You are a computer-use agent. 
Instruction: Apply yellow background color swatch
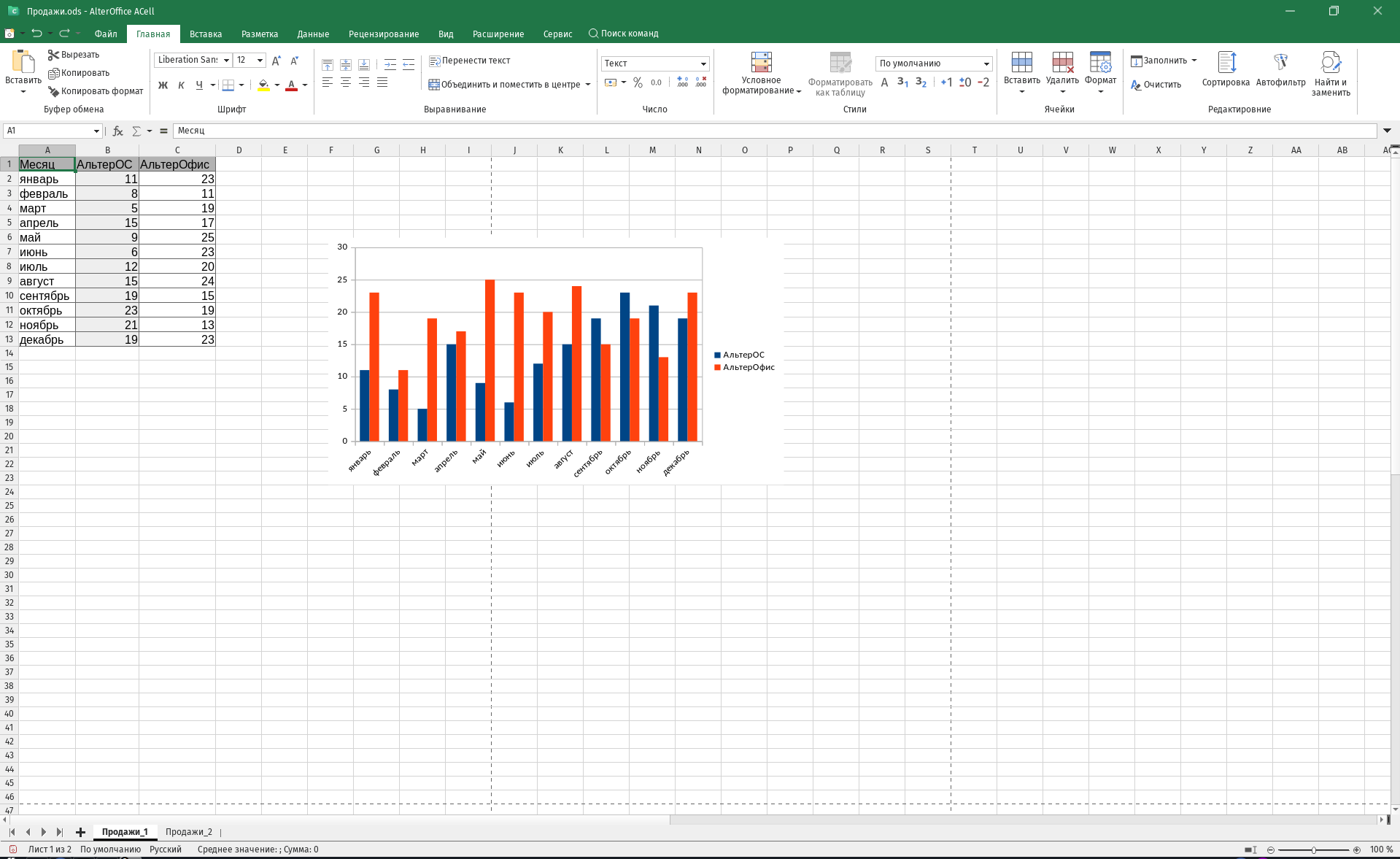coord(263,85)
